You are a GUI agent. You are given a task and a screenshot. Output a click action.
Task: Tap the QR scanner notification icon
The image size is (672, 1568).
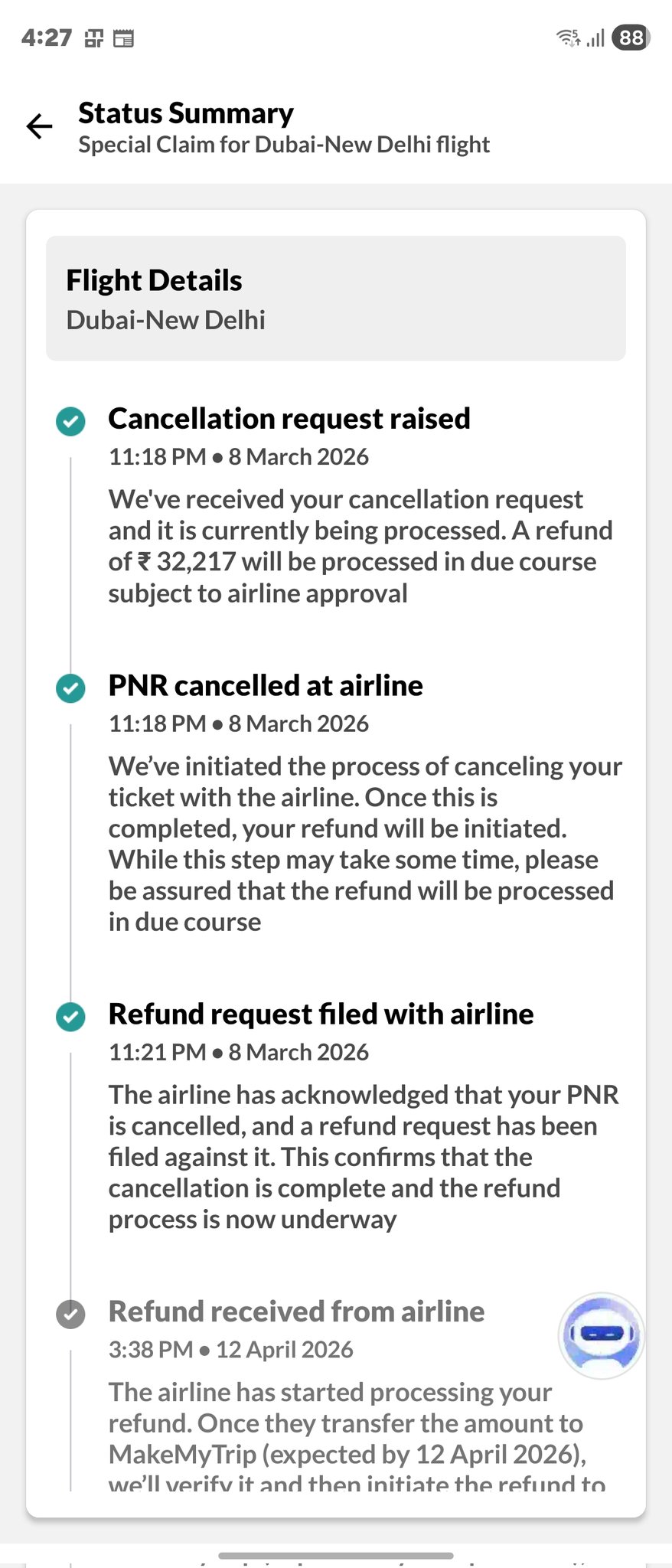click(94, 38)
